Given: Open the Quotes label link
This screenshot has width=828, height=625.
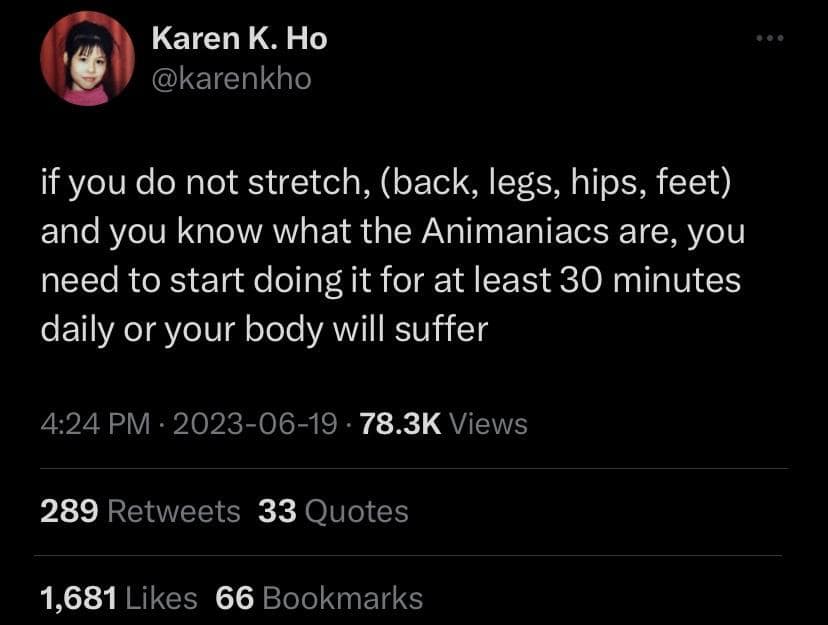Looking at the screenshot, I should click(x=356, y=511).
